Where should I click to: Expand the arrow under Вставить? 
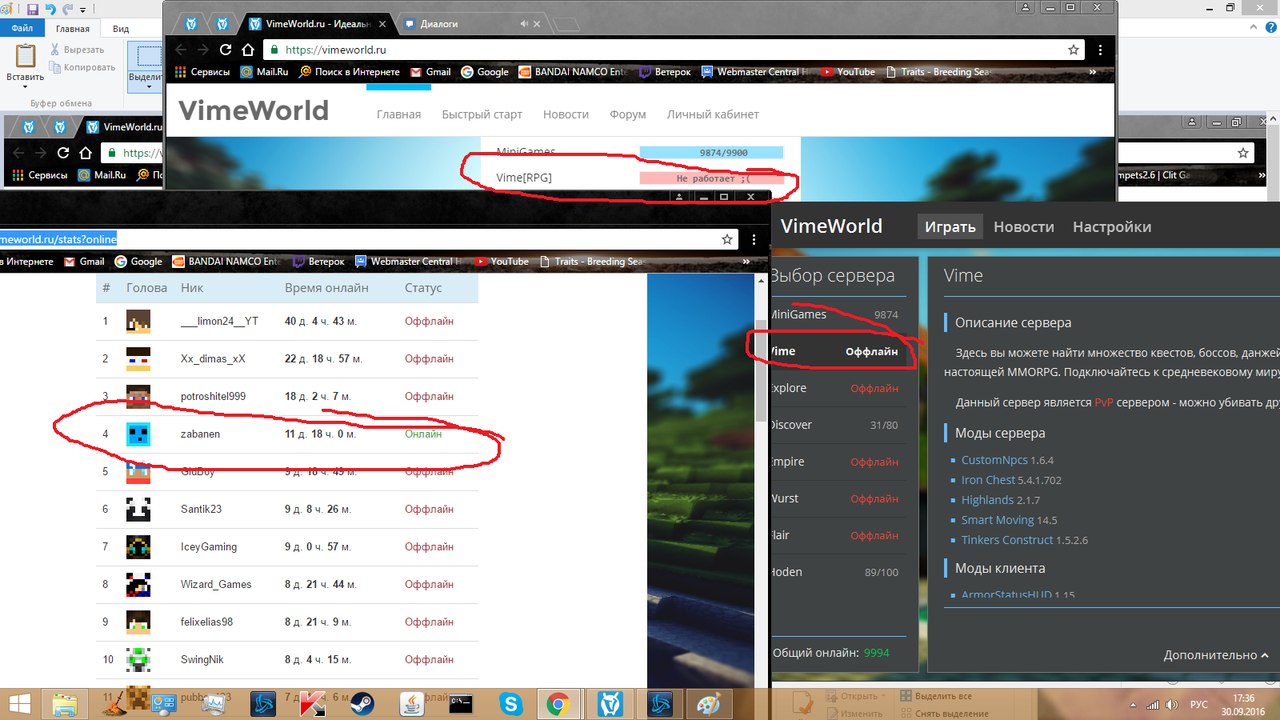pyautogui.click(x=25, y=87)
